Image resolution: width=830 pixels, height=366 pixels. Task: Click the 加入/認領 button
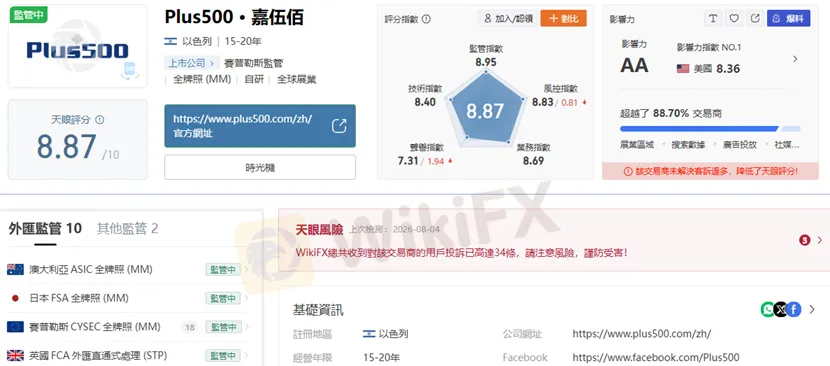pyautogui.click(x=508, y=19)
